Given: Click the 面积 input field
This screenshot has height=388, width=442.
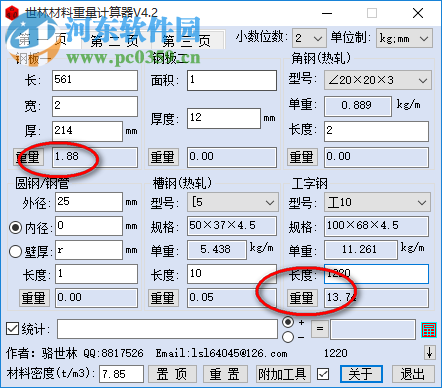Looking at the screenshot, I should (232, 80).
